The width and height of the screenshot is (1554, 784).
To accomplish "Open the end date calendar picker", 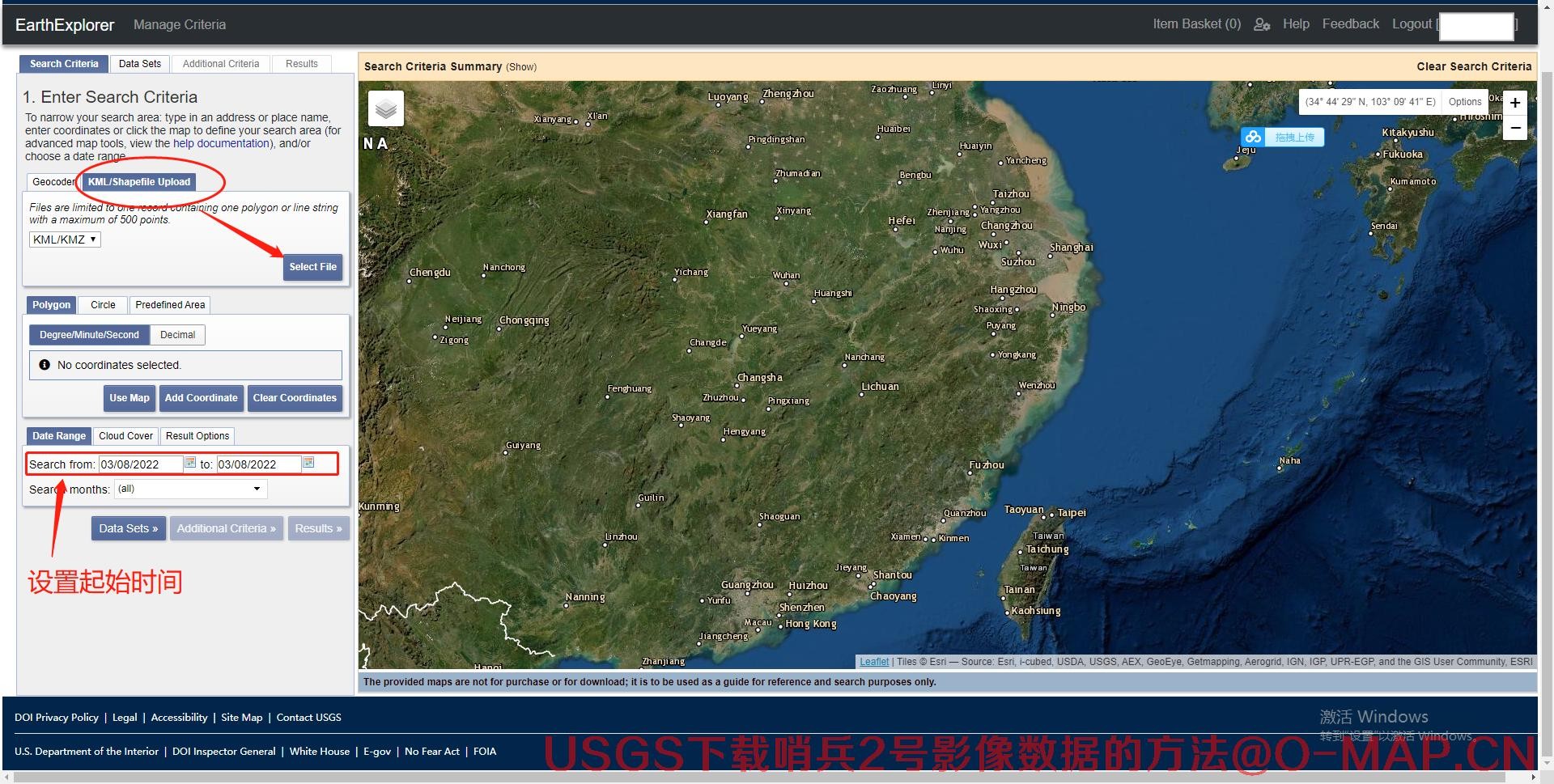I will coord(308,463).
